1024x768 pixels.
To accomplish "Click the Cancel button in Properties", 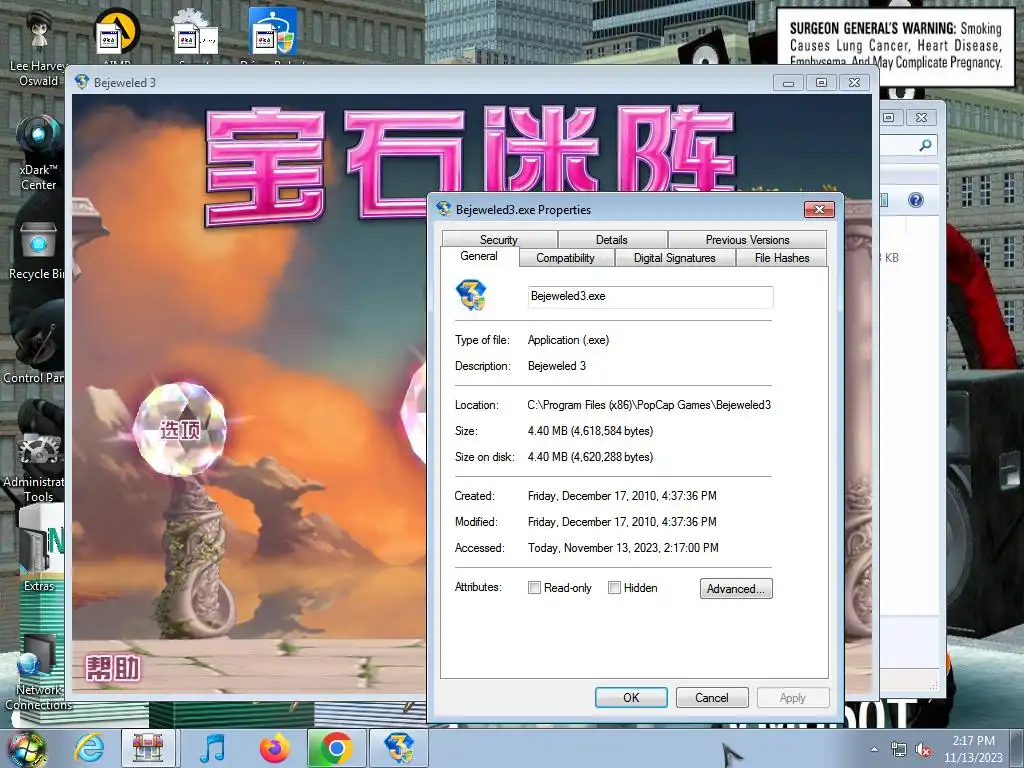I will tap(711, 697).
